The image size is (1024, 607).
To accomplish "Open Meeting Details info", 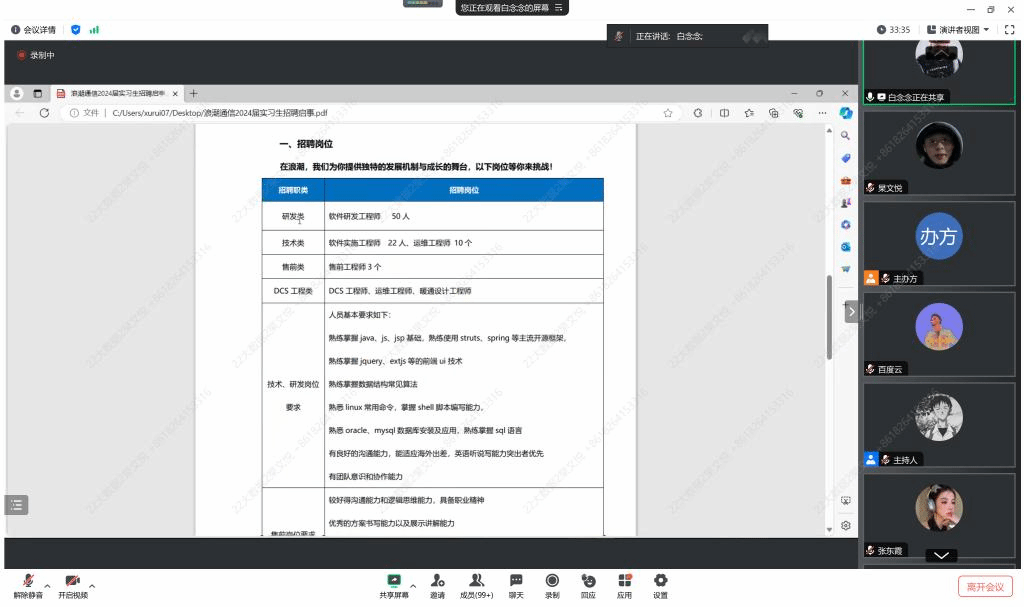I will [33, 30].
